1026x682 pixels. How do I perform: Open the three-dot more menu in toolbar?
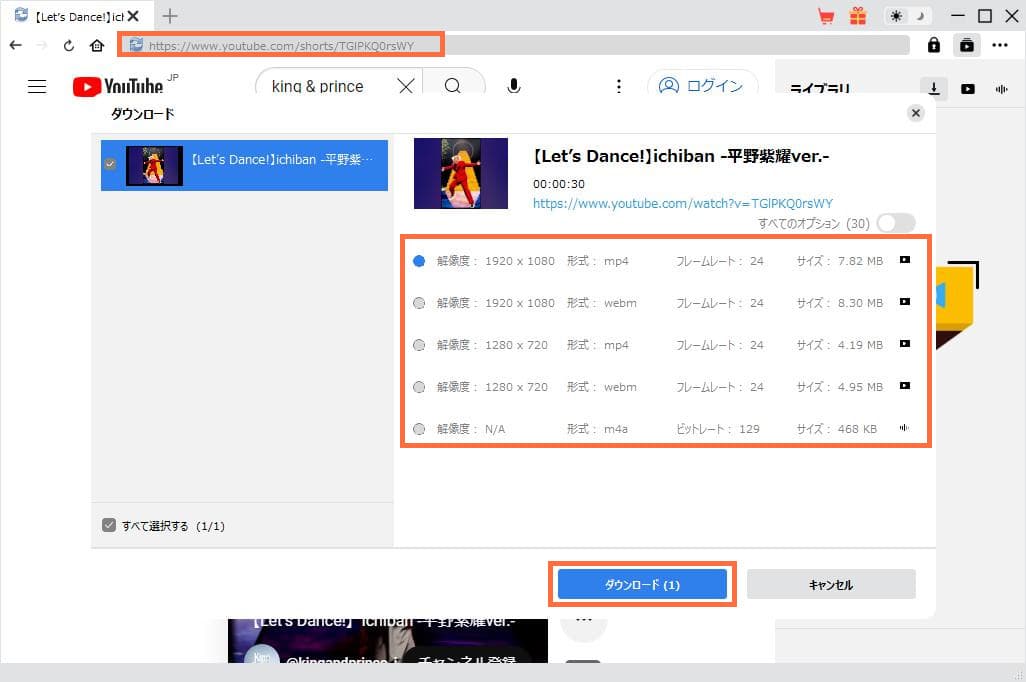point(1000,45)
